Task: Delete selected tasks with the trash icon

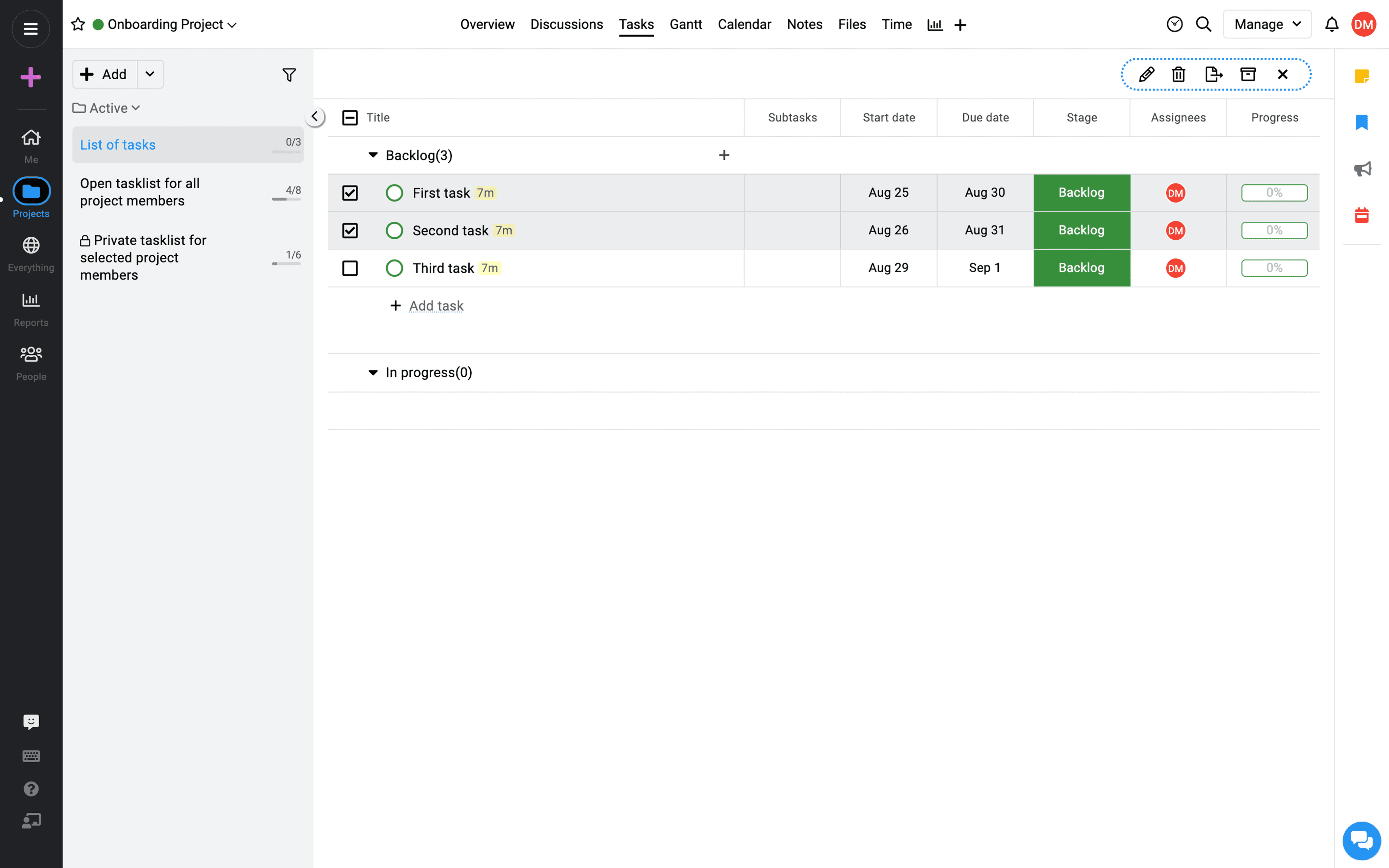Action: [1178, 75]
